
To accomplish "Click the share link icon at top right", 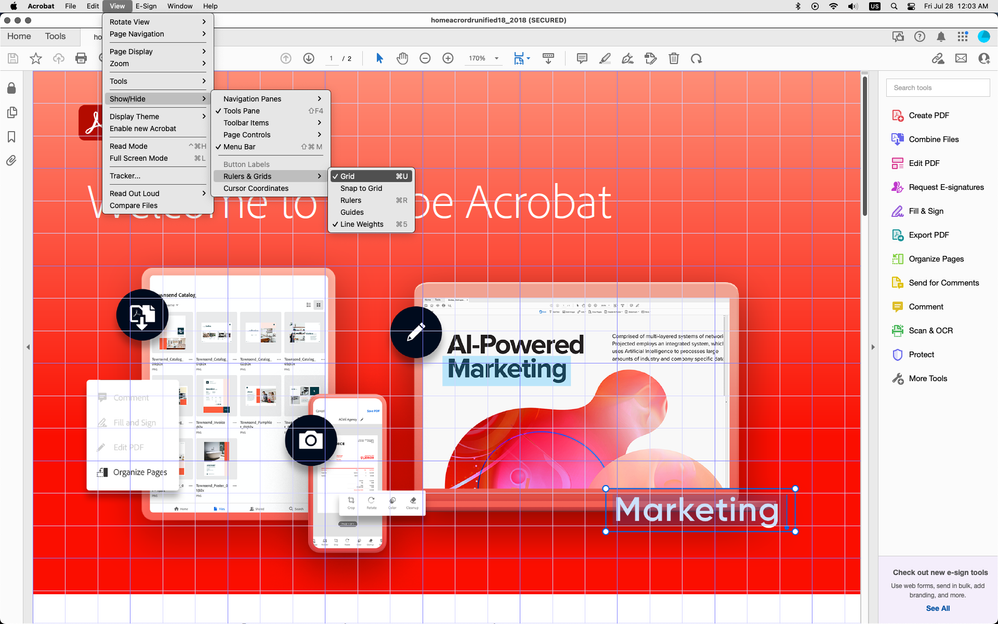I will (938, 59).
